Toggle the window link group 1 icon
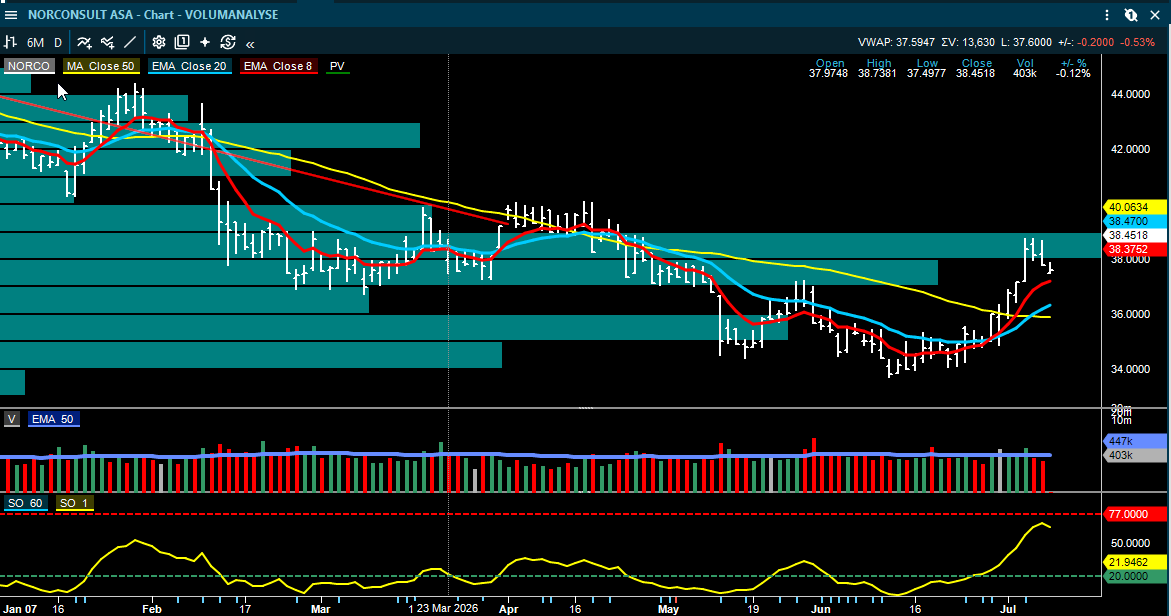 1131,15
